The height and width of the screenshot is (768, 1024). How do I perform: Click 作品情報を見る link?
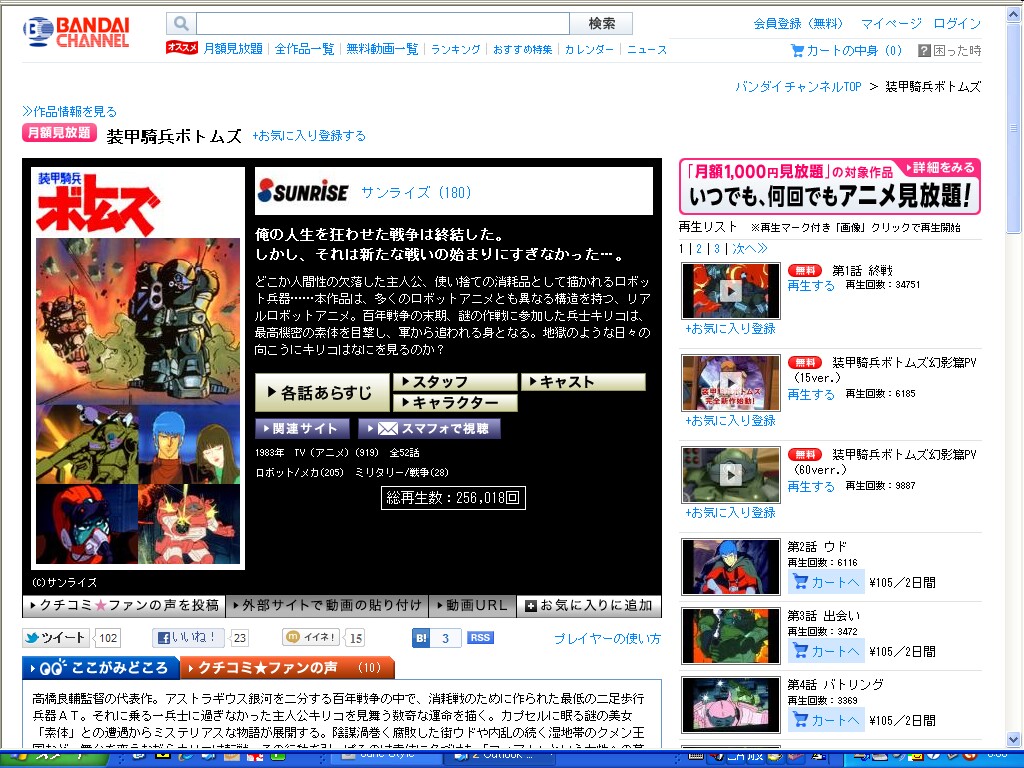pyautogui.click(x=69, y=111)
